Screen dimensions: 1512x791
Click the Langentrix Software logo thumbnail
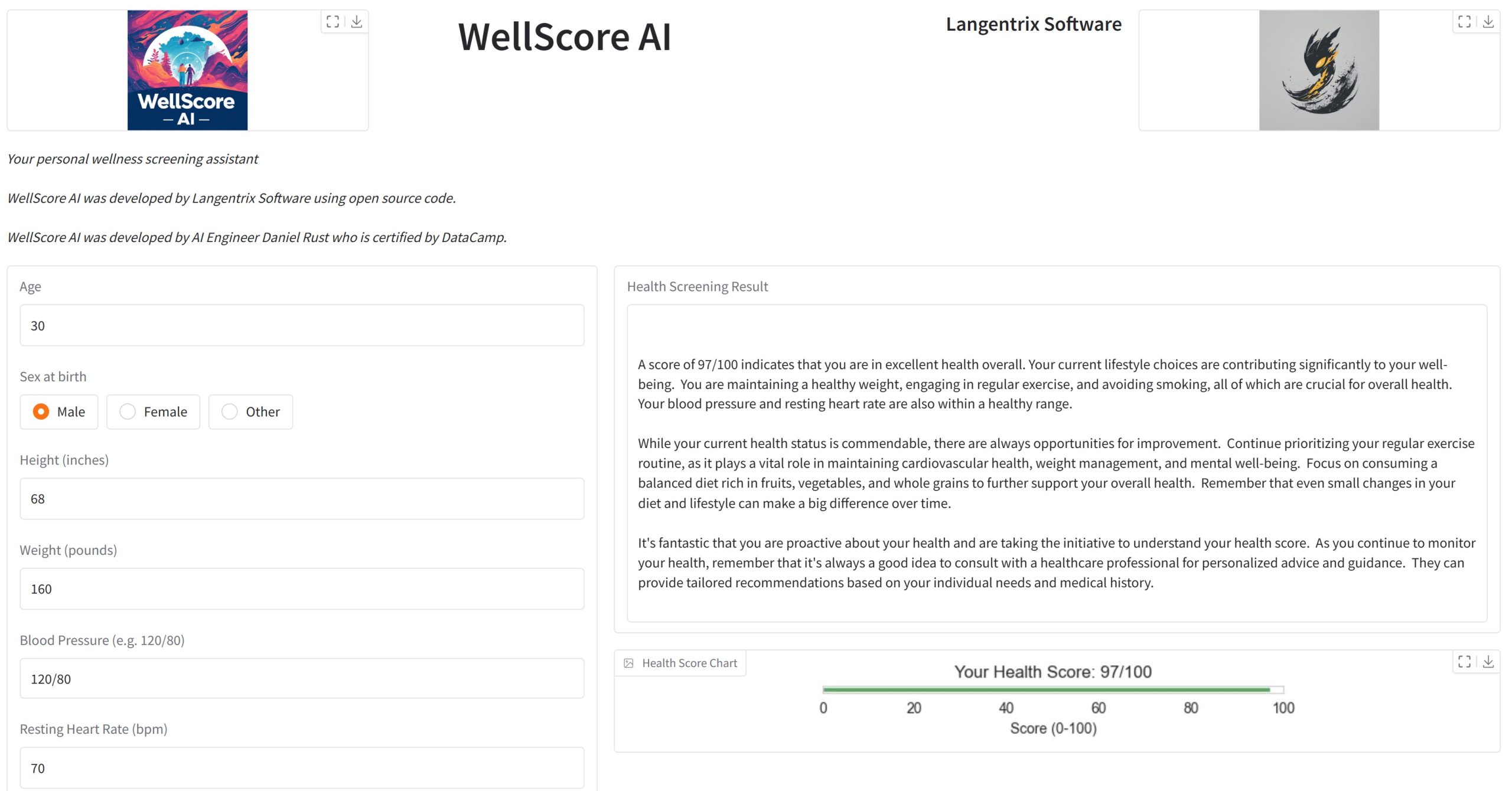point(1318,70)
